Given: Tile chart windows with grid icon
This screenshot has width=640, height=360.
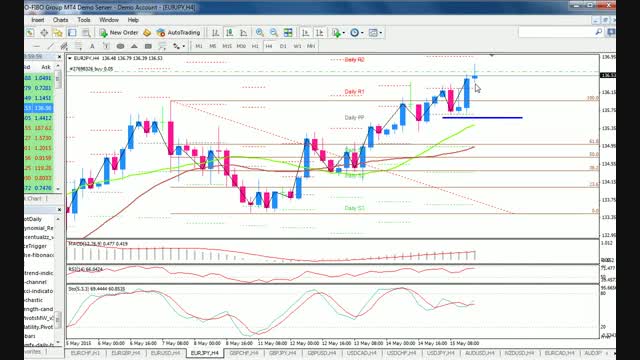Looking at the screenshot, I should pos(288,33).
